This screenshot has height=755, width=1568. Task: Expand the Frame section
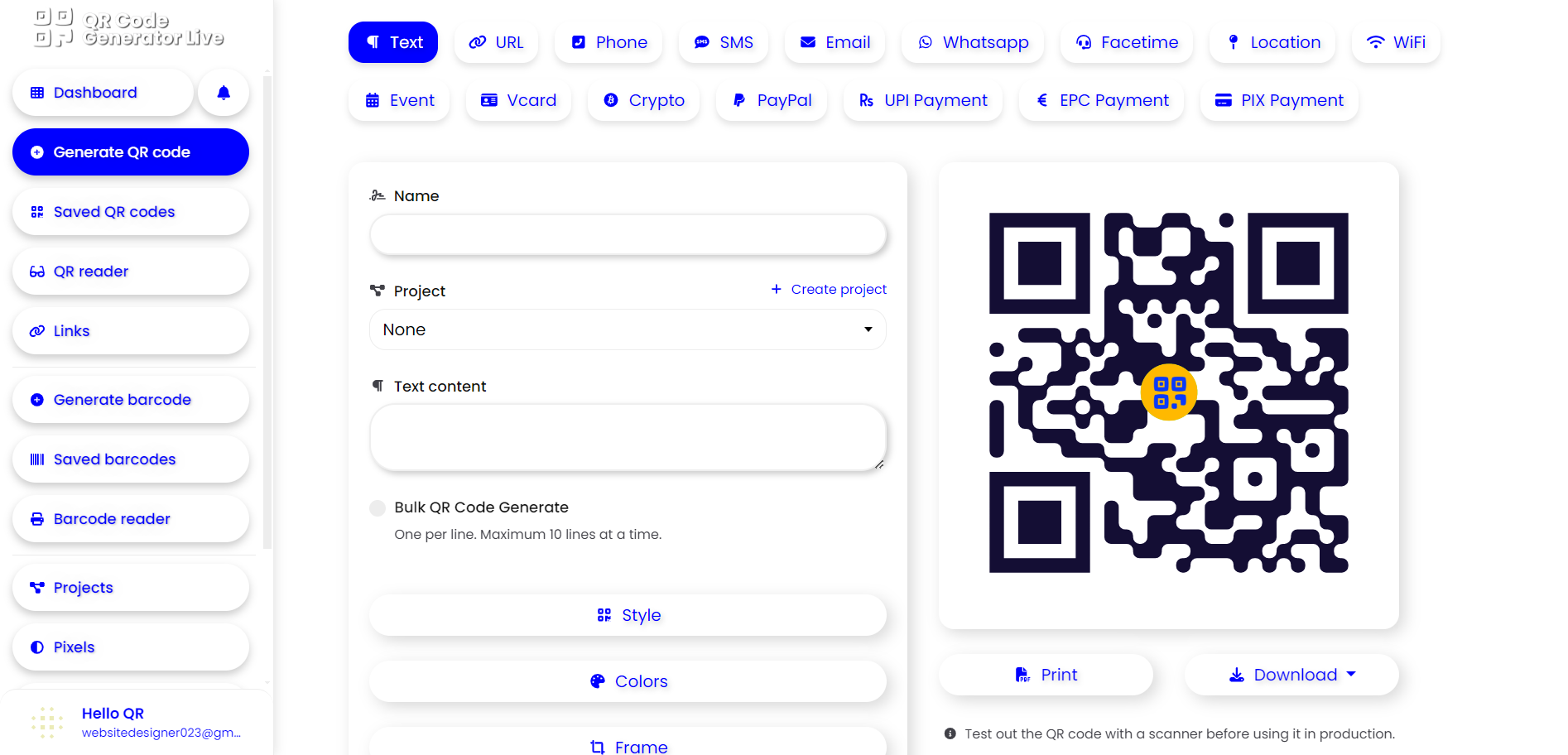pyautogui.click(x=628, y=743)
